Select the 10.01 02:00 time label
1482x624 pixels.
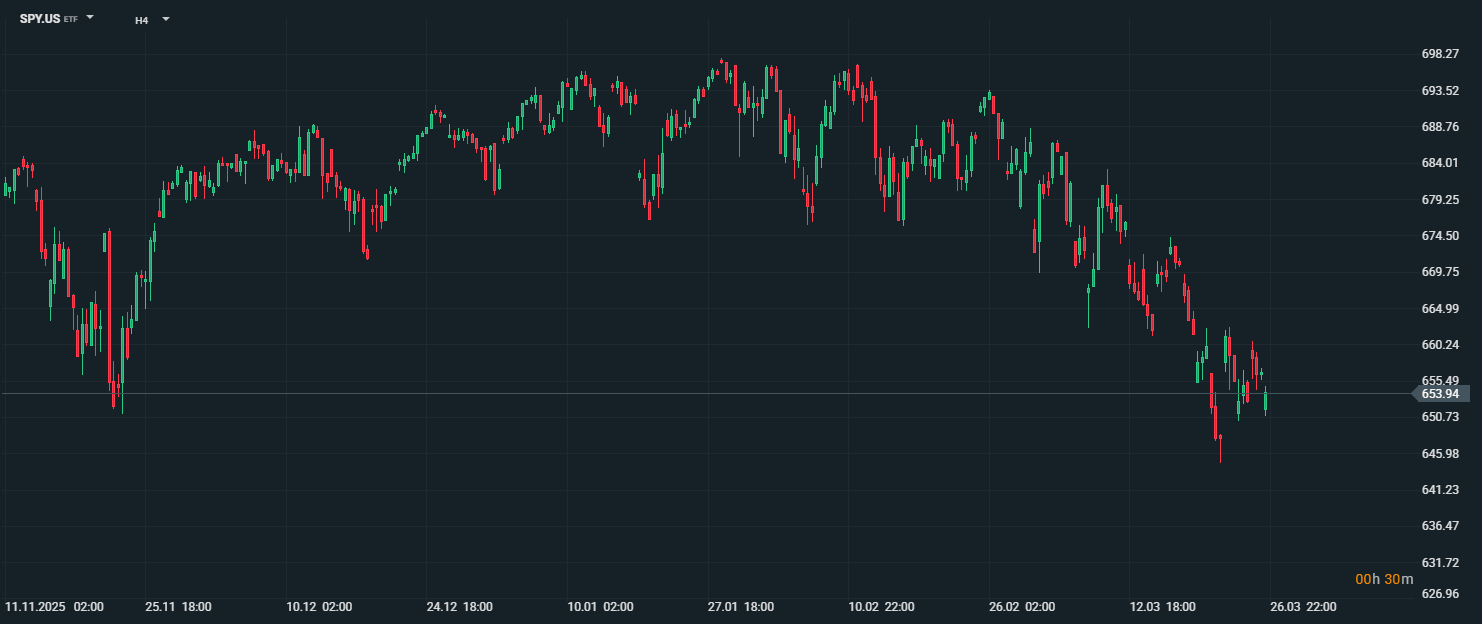(600, 607)
